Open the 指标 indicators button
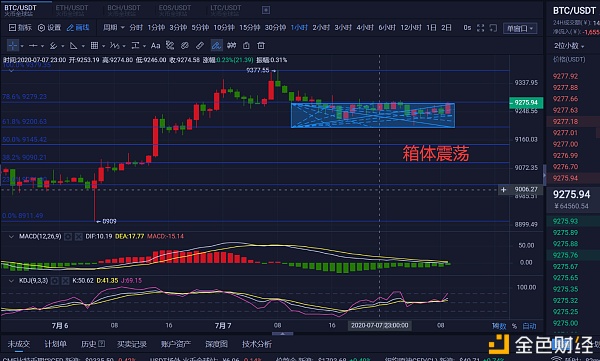 point(20,28)
